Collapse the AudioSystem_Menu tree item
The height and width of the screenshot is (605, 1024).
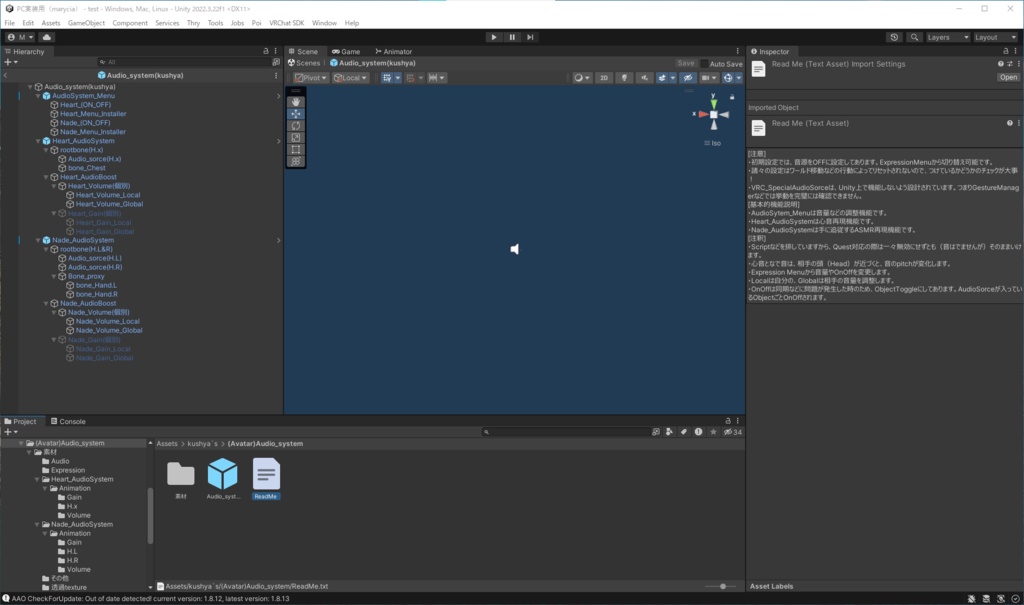point(38,96)
